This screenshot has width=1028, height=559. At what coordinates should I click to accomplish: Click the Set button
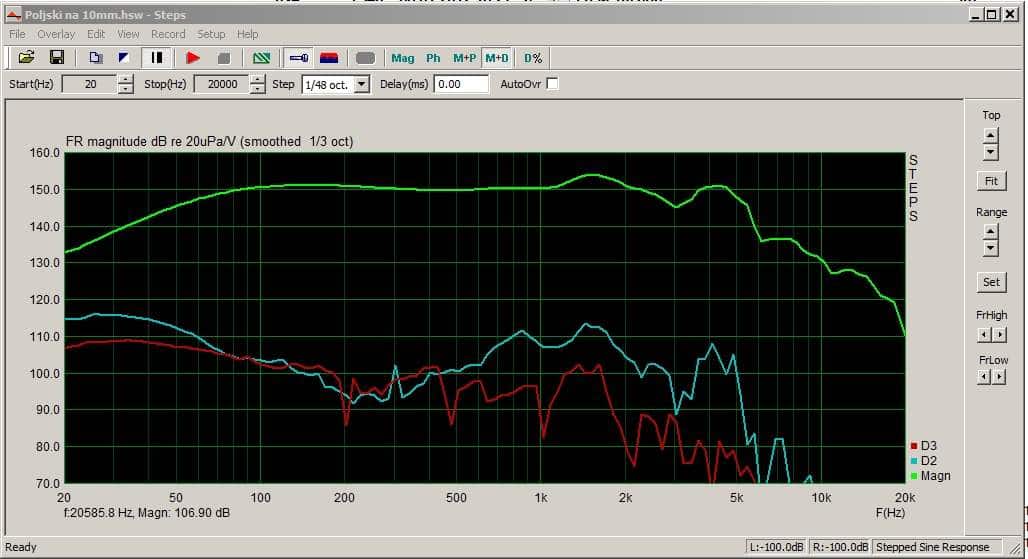click(991, 282)
